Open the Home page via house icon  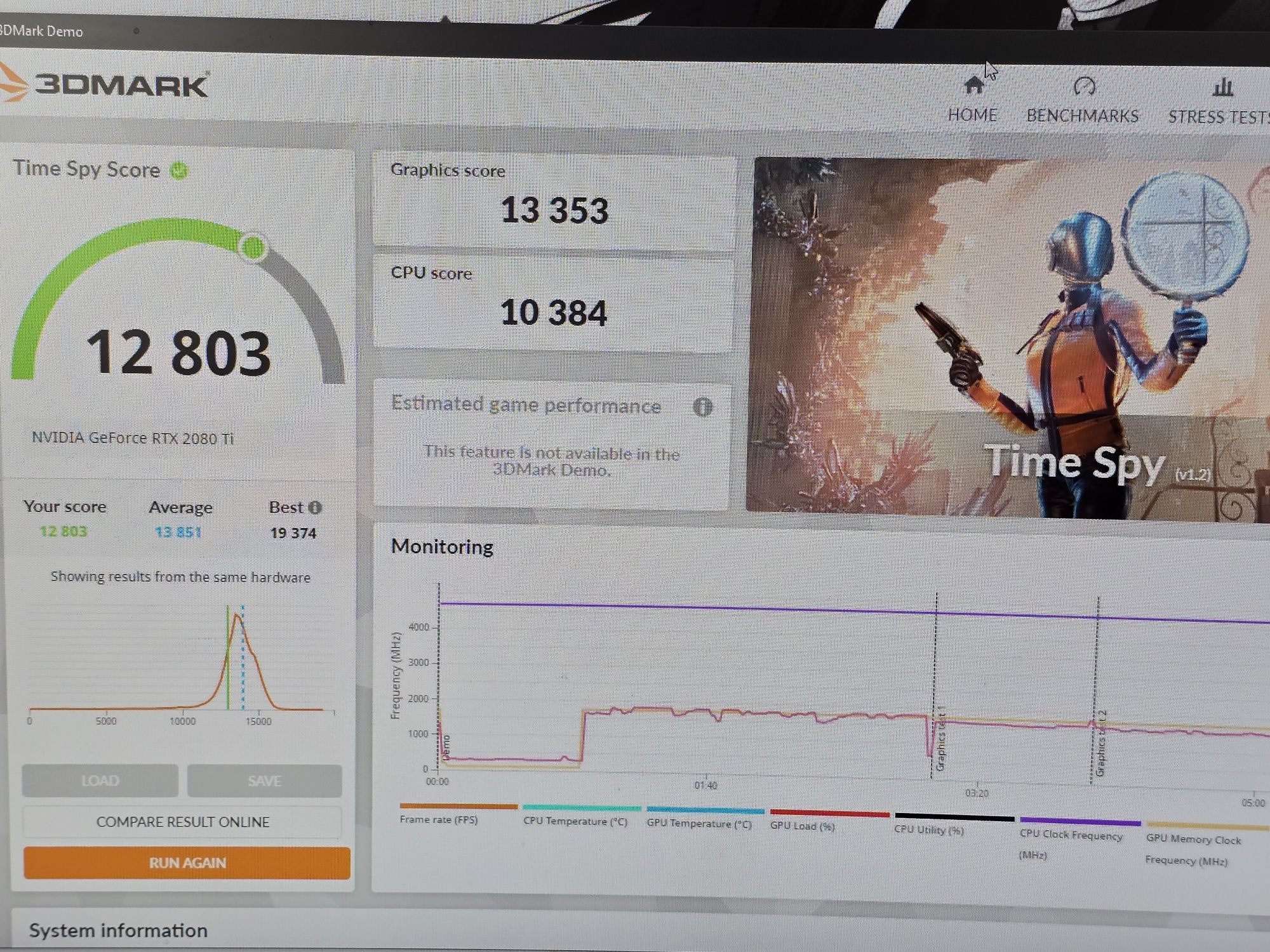[973, 84]
